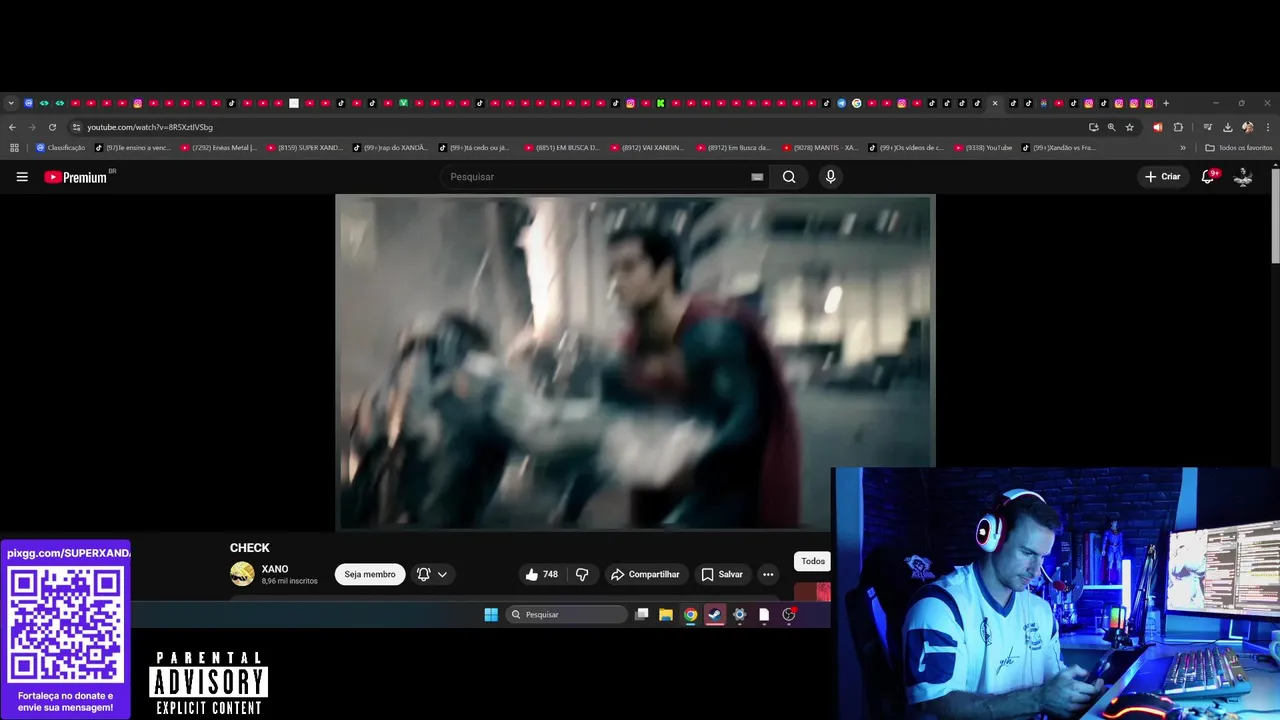This screenshot has height=720, width=1280.
Task: Go back with the browser back arrow
Action: pyautogui.click(x=12, y=127)
